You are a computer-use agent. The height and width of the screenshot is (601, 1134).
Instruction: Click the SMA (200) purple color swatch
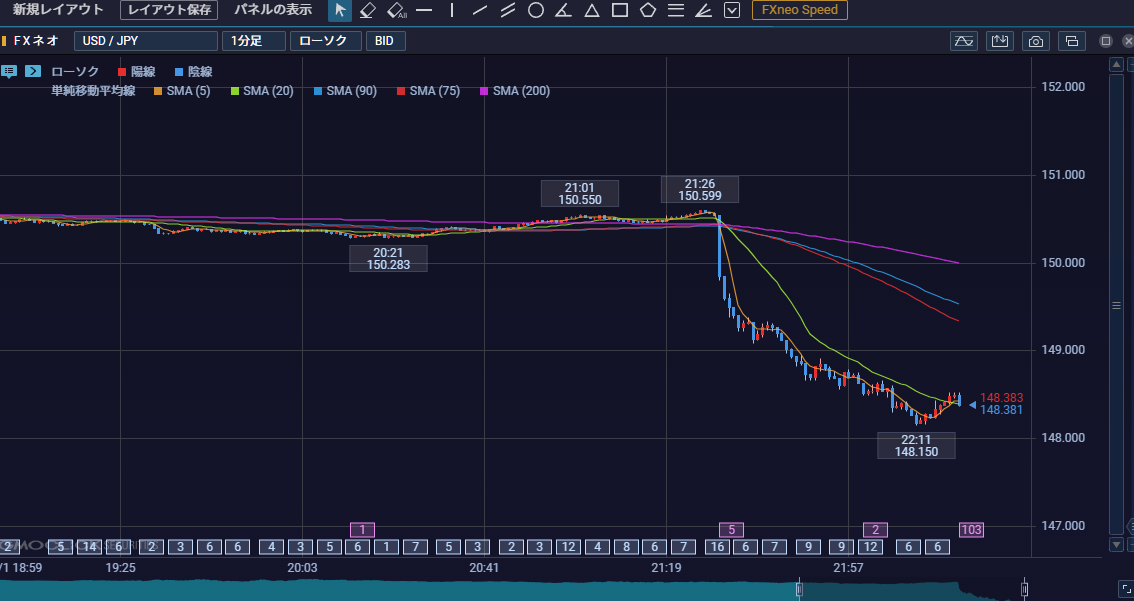pyautogui.click(x=485, y=91)
